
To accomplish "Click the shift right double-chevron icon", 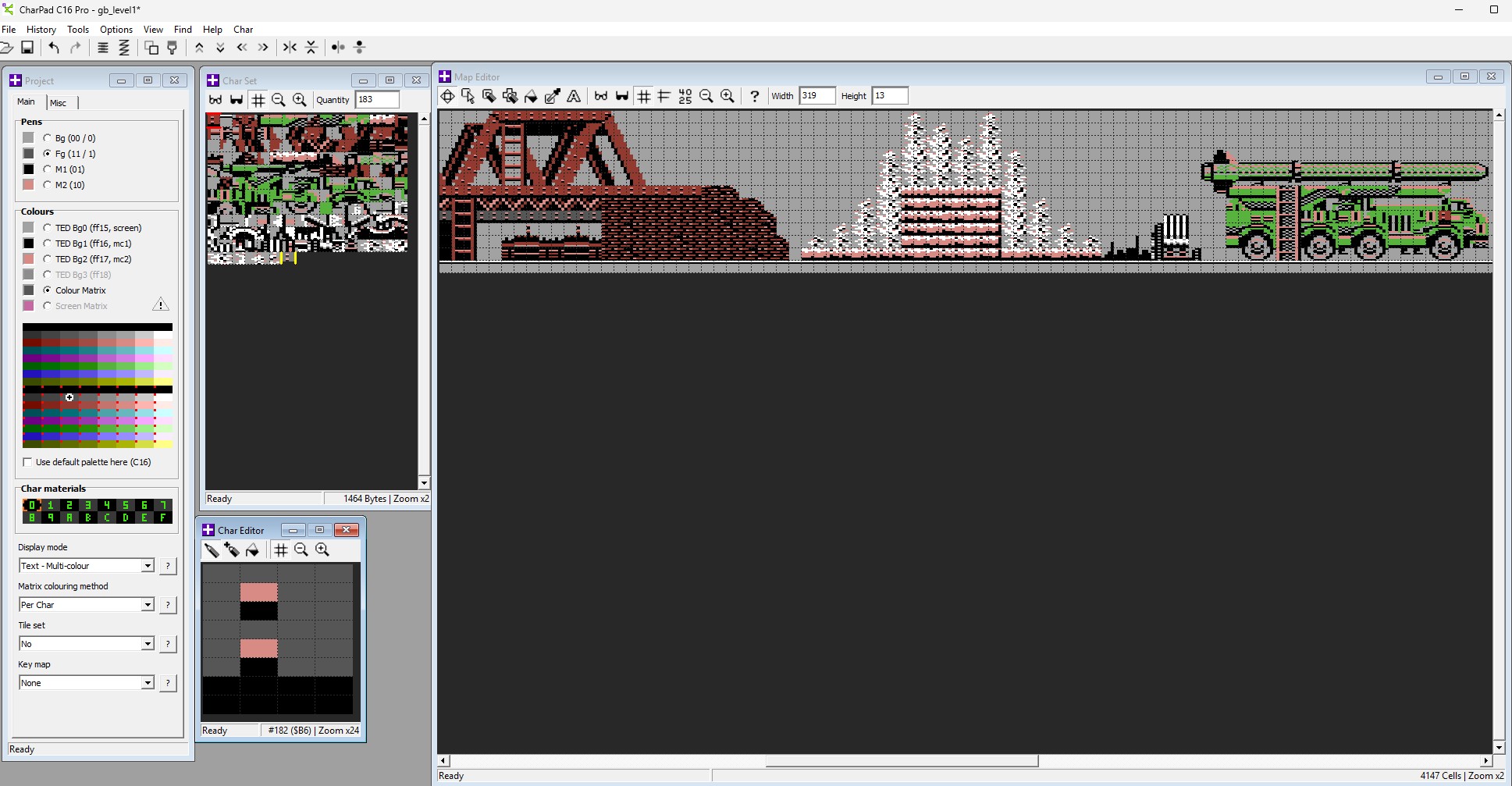I will pyautogui.click(x=263, y=48).
